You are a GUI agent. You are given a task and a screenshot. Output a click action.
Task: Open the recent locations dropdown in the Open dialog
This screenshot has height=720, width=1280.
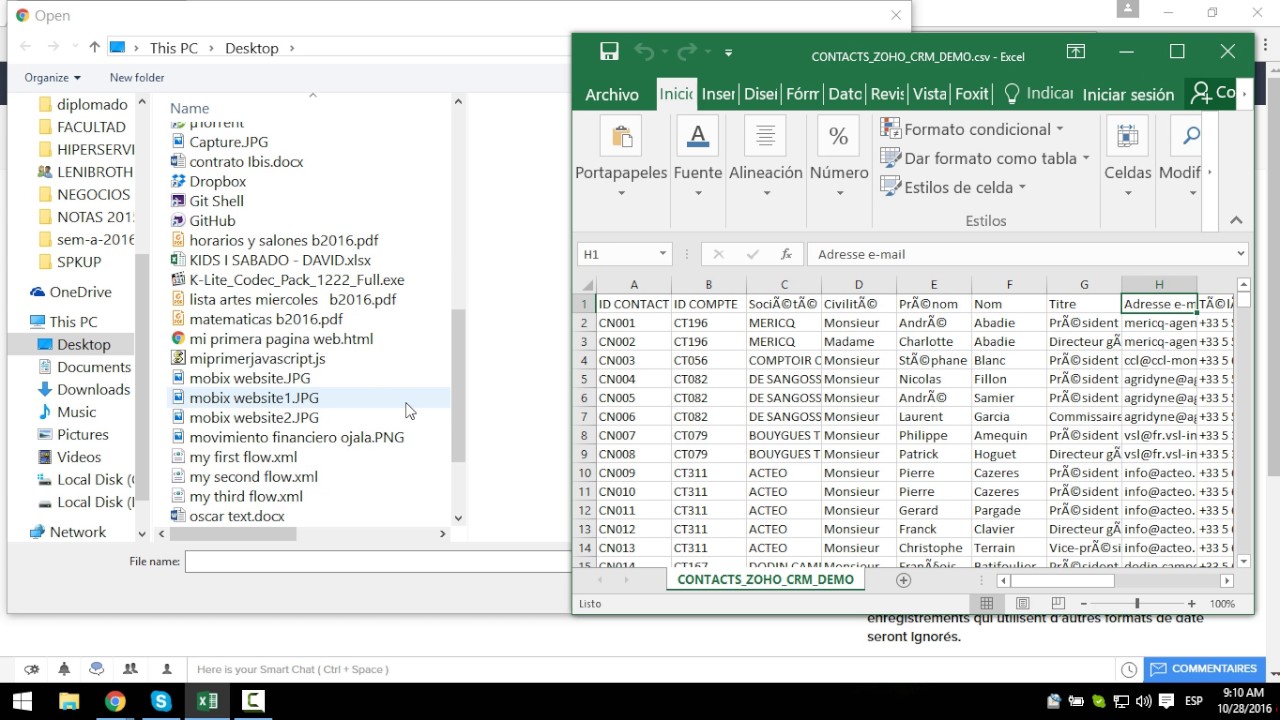coord(74,47)
